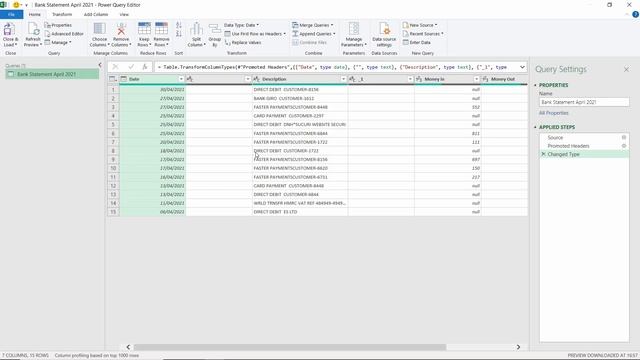Click the Split Column icon
This screenshot has height=360, width=640.
[196, 29]
